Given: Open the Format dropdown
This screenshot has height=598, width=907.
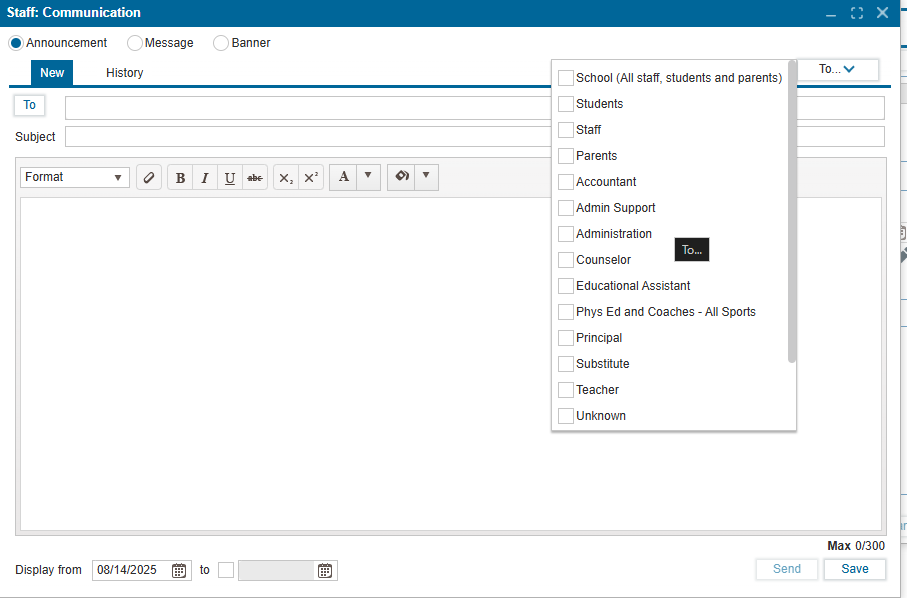Looking at the screenshot, I should [x=75, y=177].
